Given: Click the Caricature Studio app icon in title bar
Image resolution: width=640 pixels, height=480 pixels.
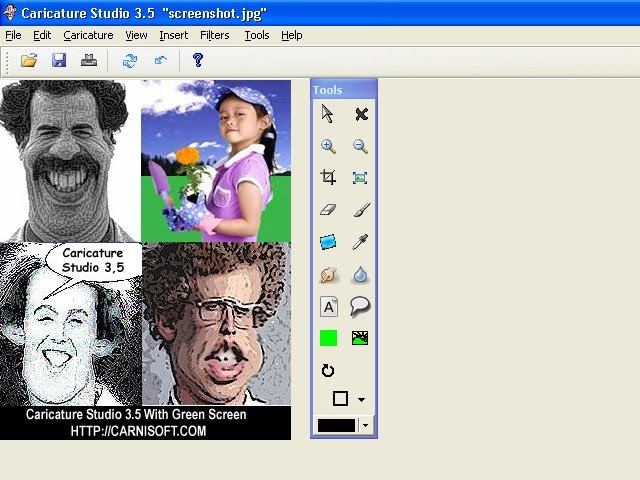Looking at the screenshot, I should point(9,12).
